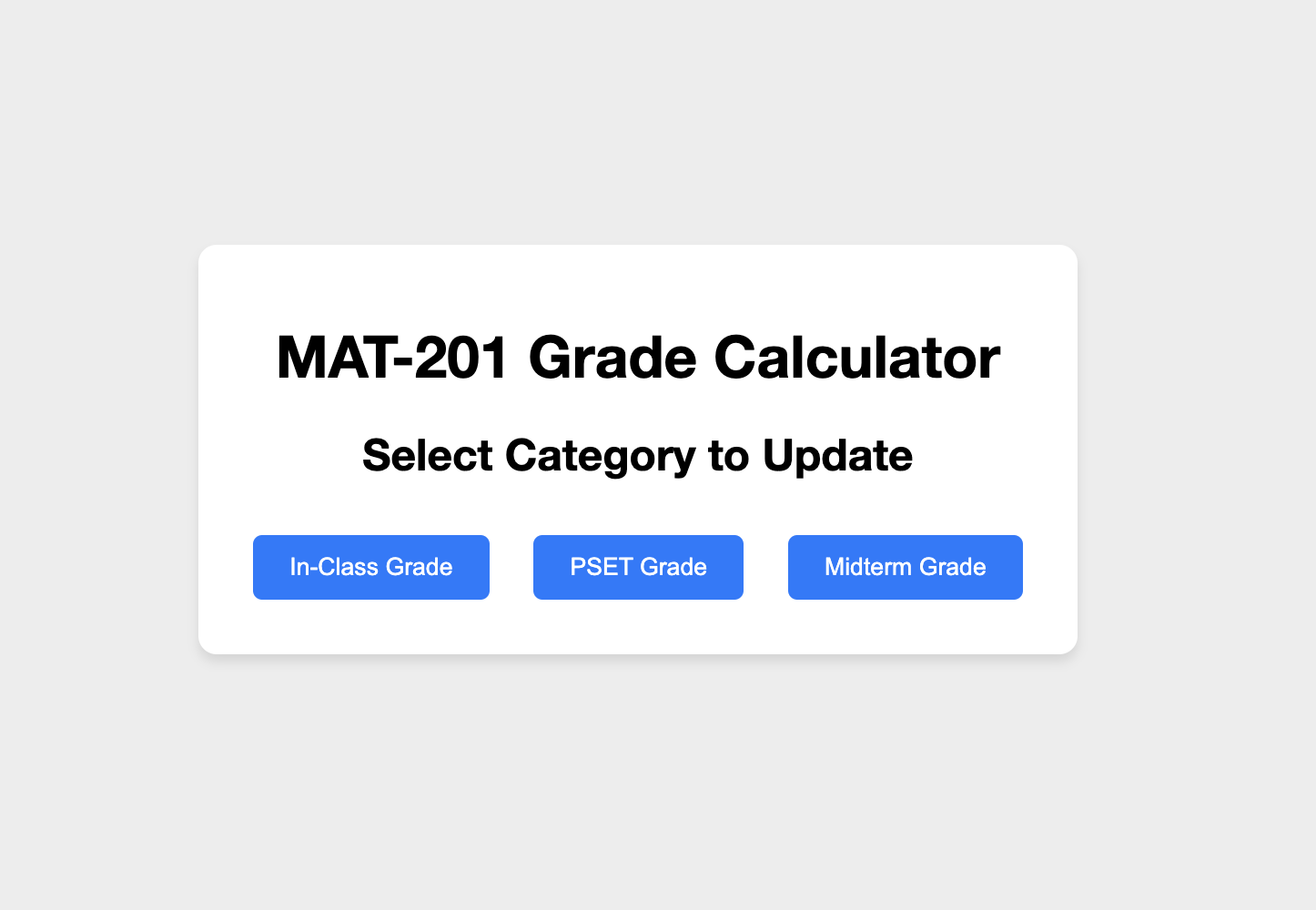Click the Select Category to Update subtitle
This screenshot has width=1316, height=910.
(x=637, y=455)
